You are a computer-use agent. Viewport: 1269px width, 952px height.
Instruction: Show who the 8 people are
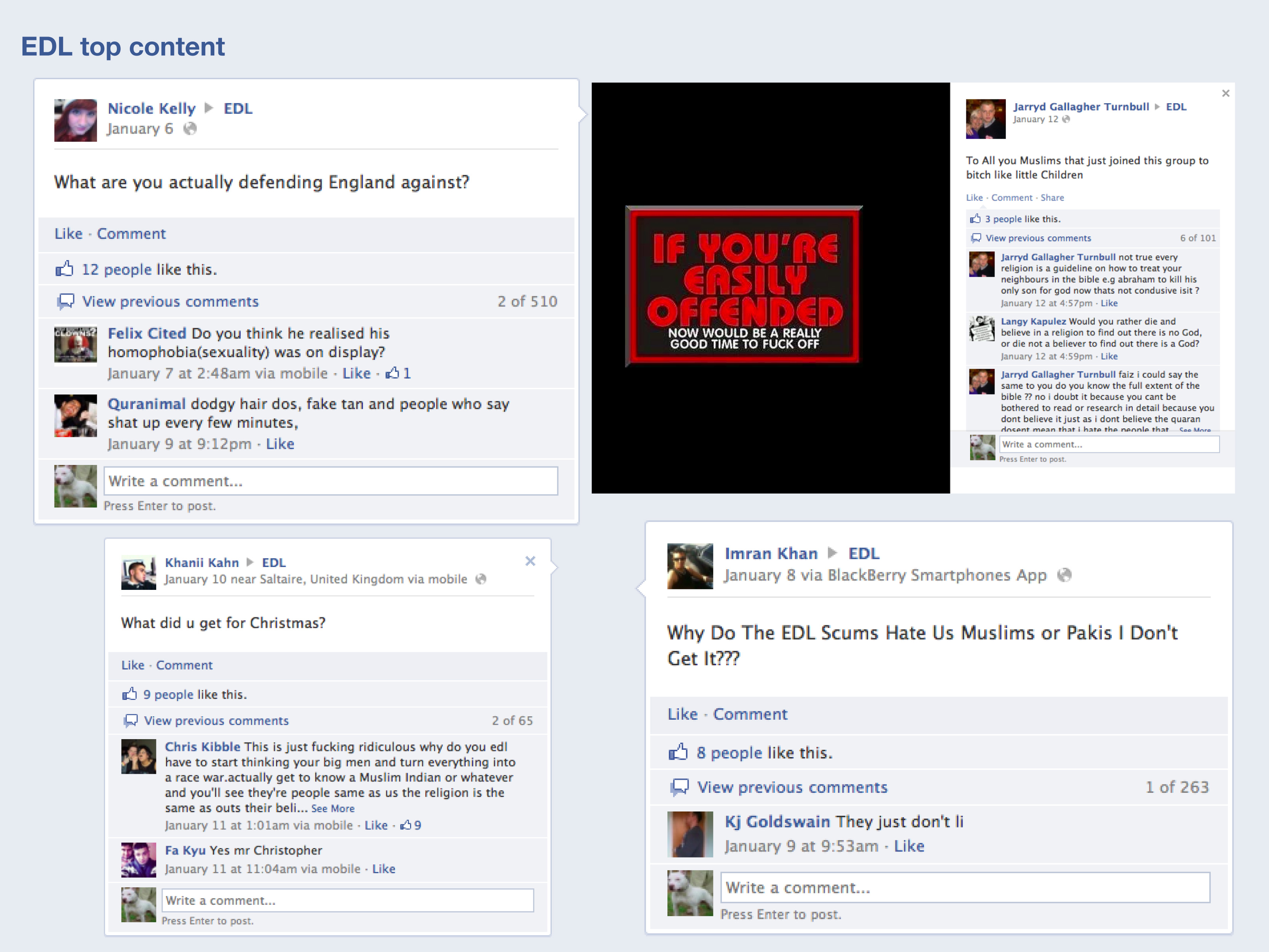(x=729, y=752)
